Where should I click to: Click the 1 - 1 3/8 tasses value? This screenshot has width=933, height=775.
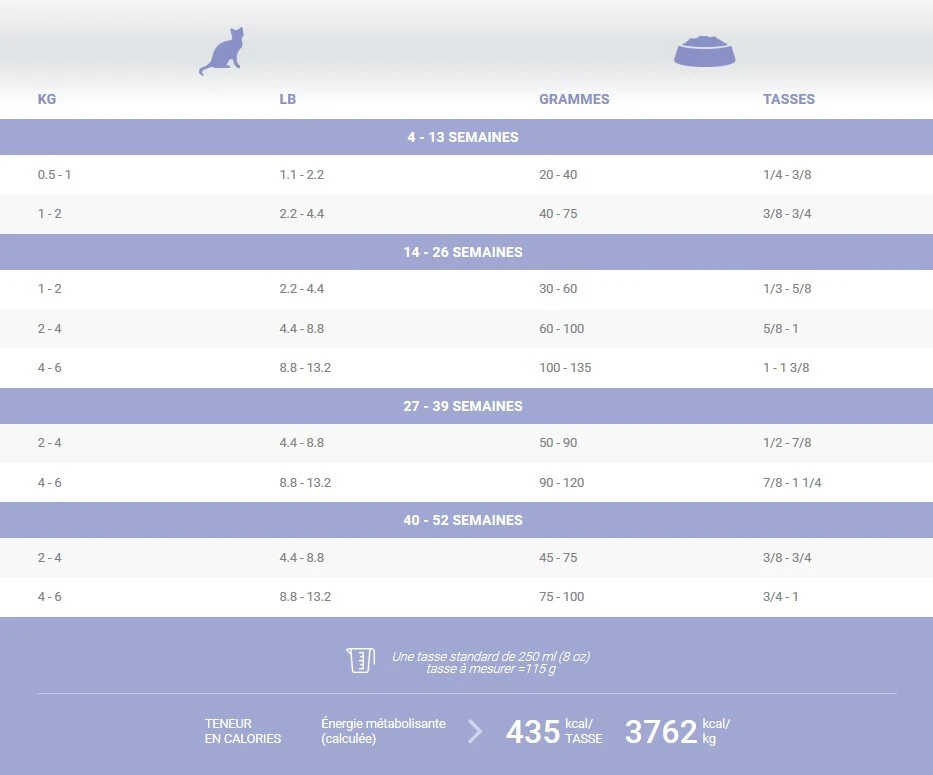point(785,368)
